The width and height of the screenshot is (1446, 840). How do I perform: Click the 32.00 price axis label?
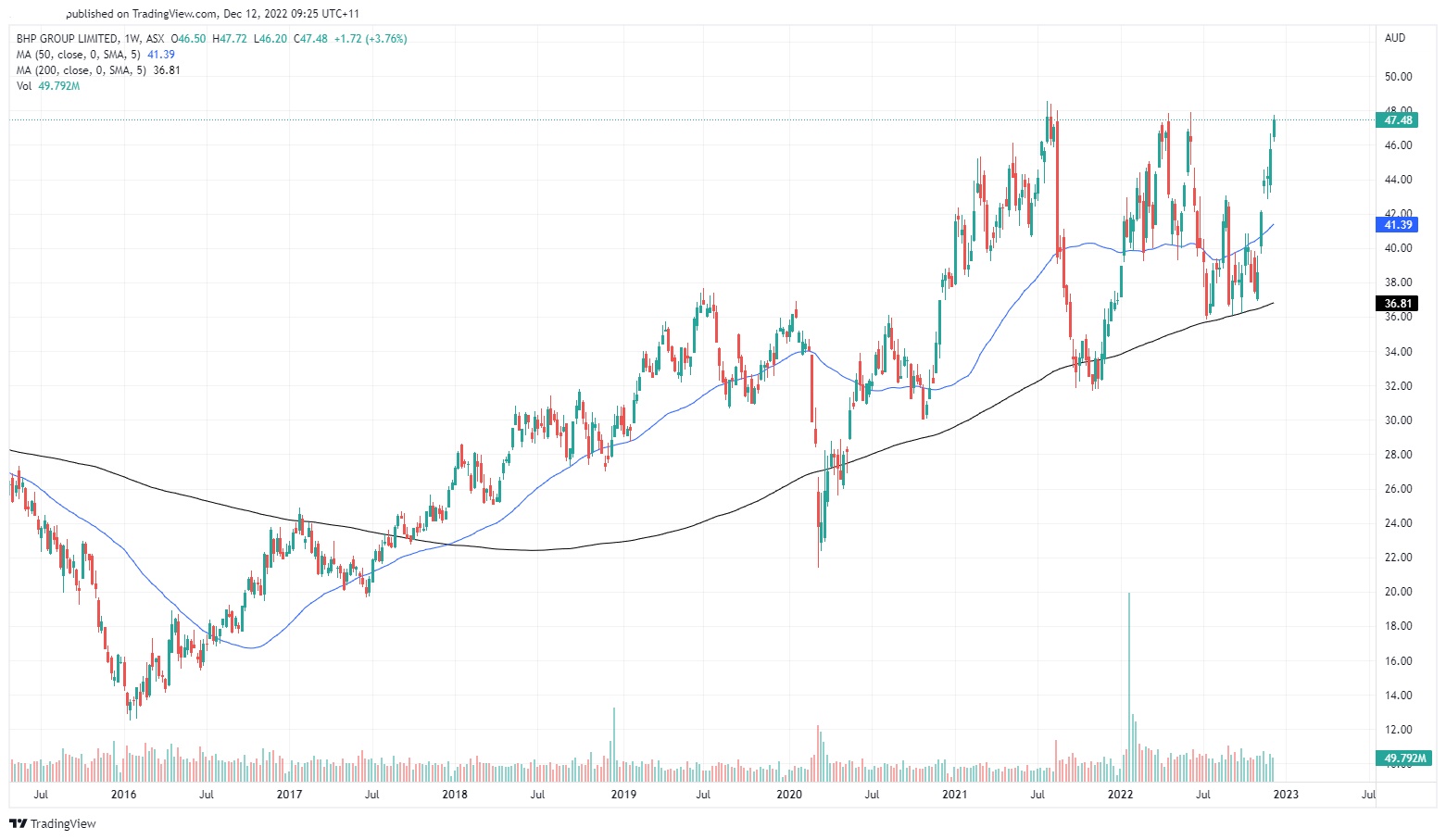pyautogui.click(x=1399, y=386)
